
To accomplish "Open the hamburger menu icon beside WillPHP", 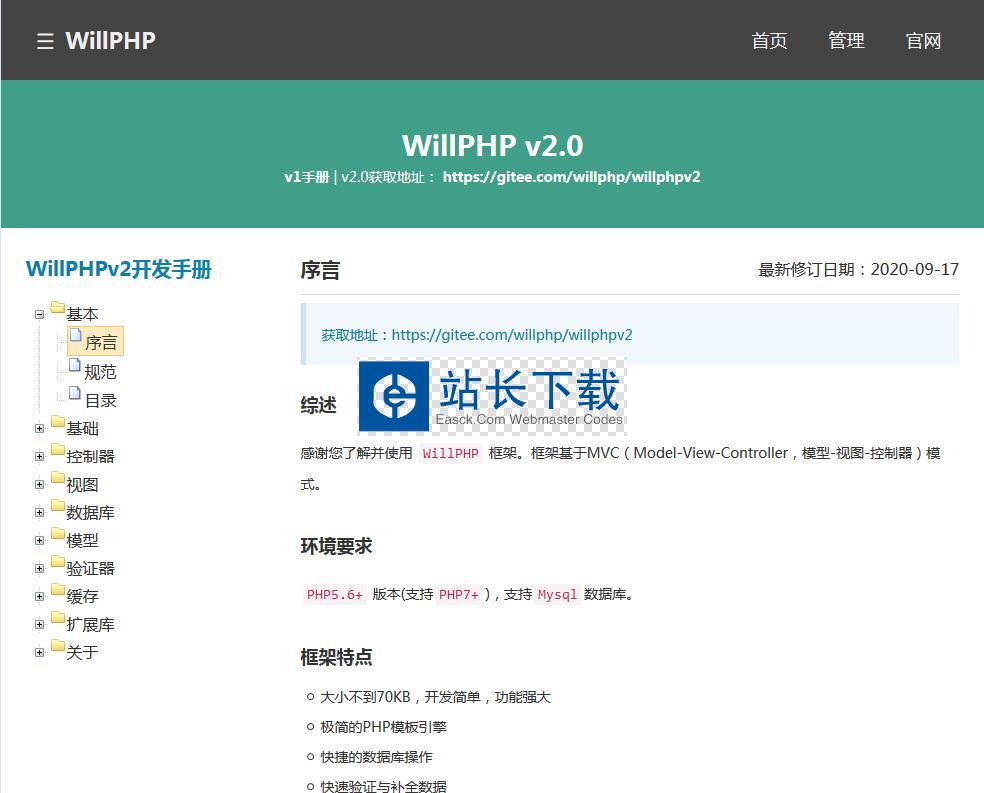I will [45, 41].
